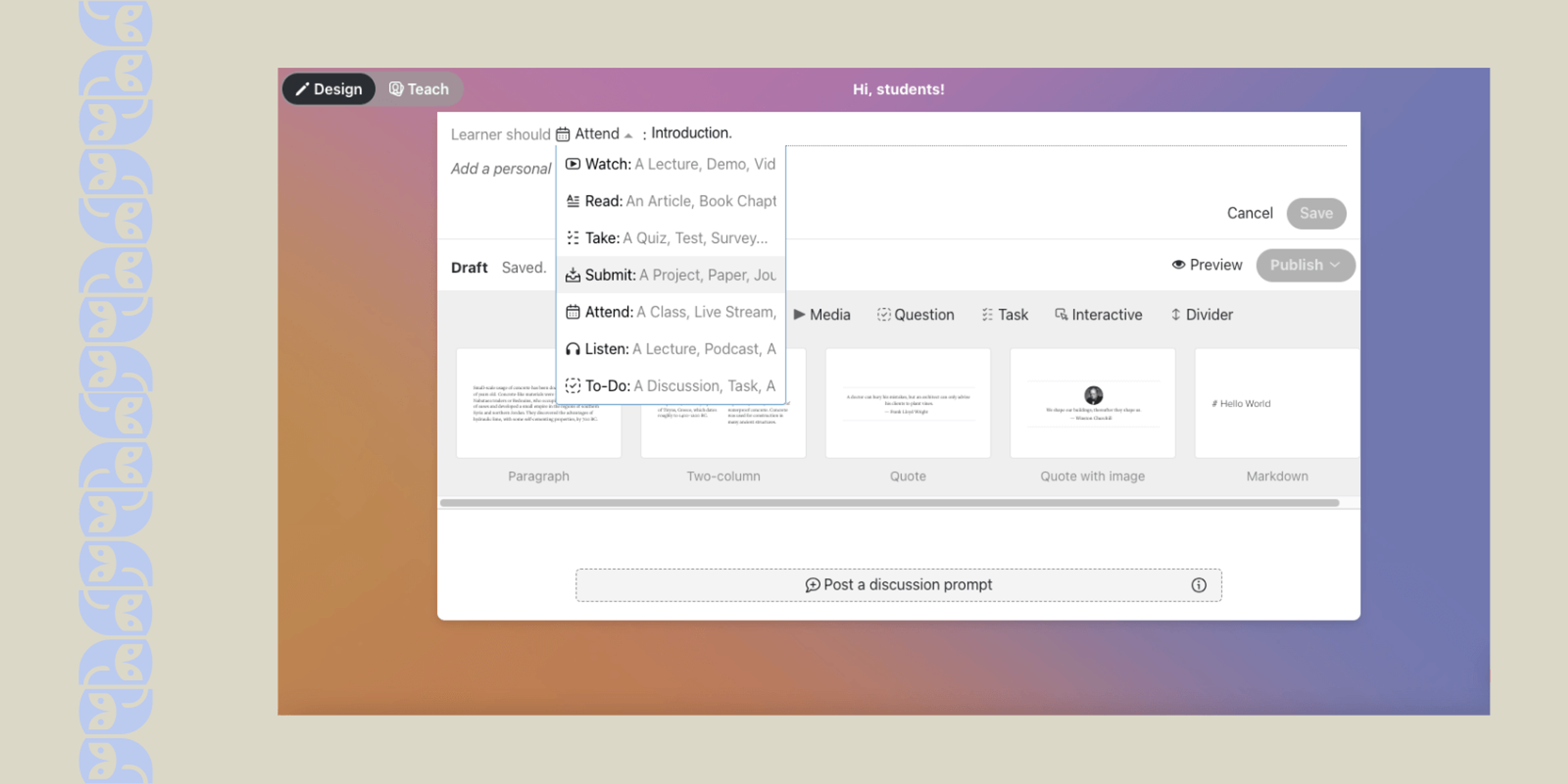This screenshot has width=1568, height=784.
Task: Switch to Teach mode
Action: [419, 89]
